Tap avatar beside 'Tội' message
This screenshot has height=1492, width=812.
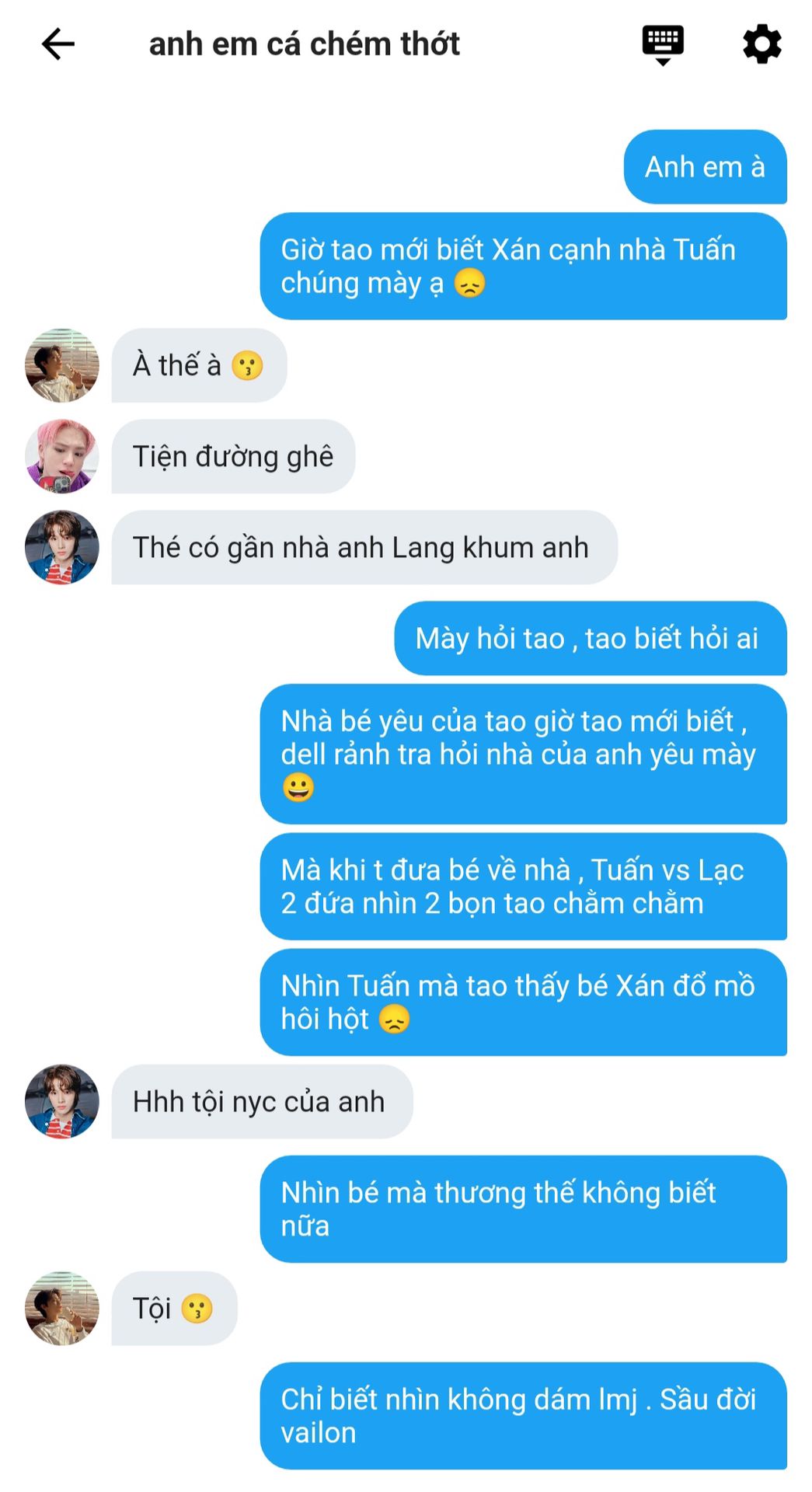point(62,1308)
